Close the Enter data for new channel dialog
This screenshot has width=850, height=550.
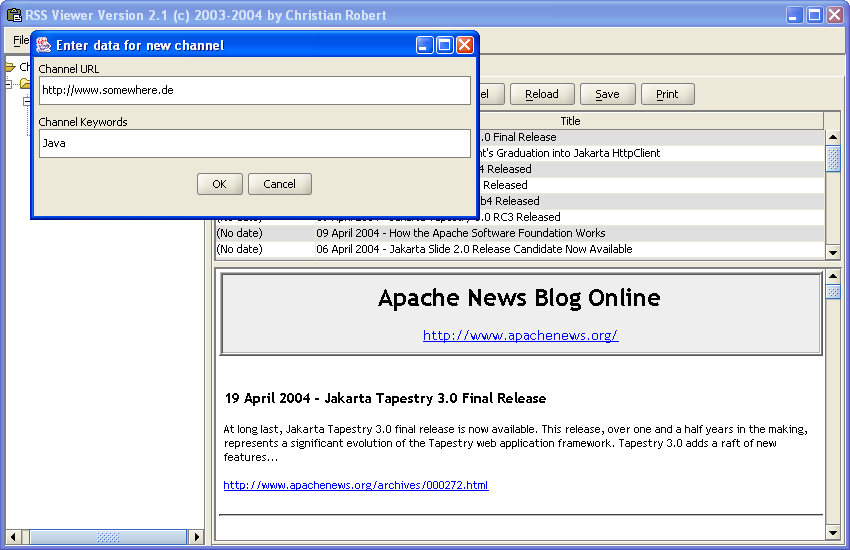(x=465, y=45)
